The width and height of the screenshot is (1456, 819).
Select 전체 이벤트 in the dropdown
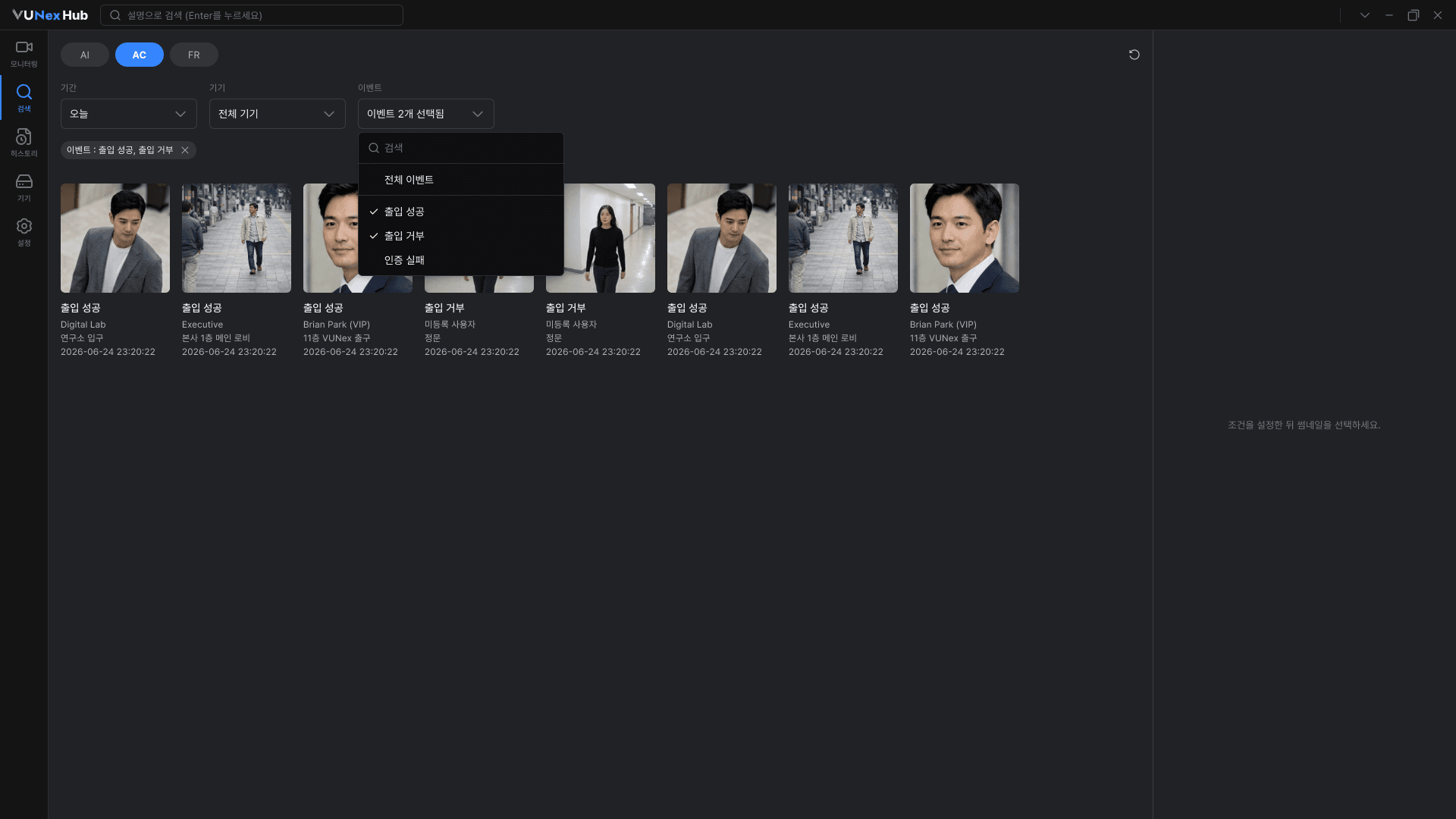[x=461, y=180]
